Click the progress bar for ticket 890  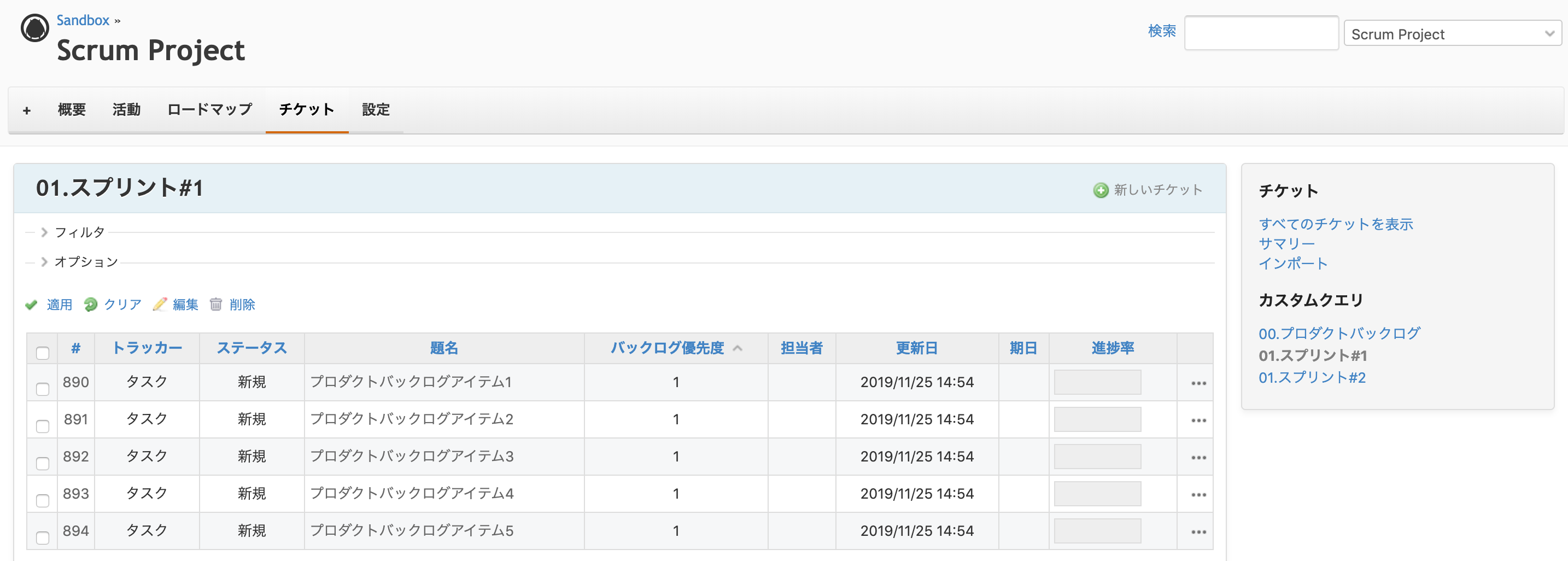[x=1097, y=382]
